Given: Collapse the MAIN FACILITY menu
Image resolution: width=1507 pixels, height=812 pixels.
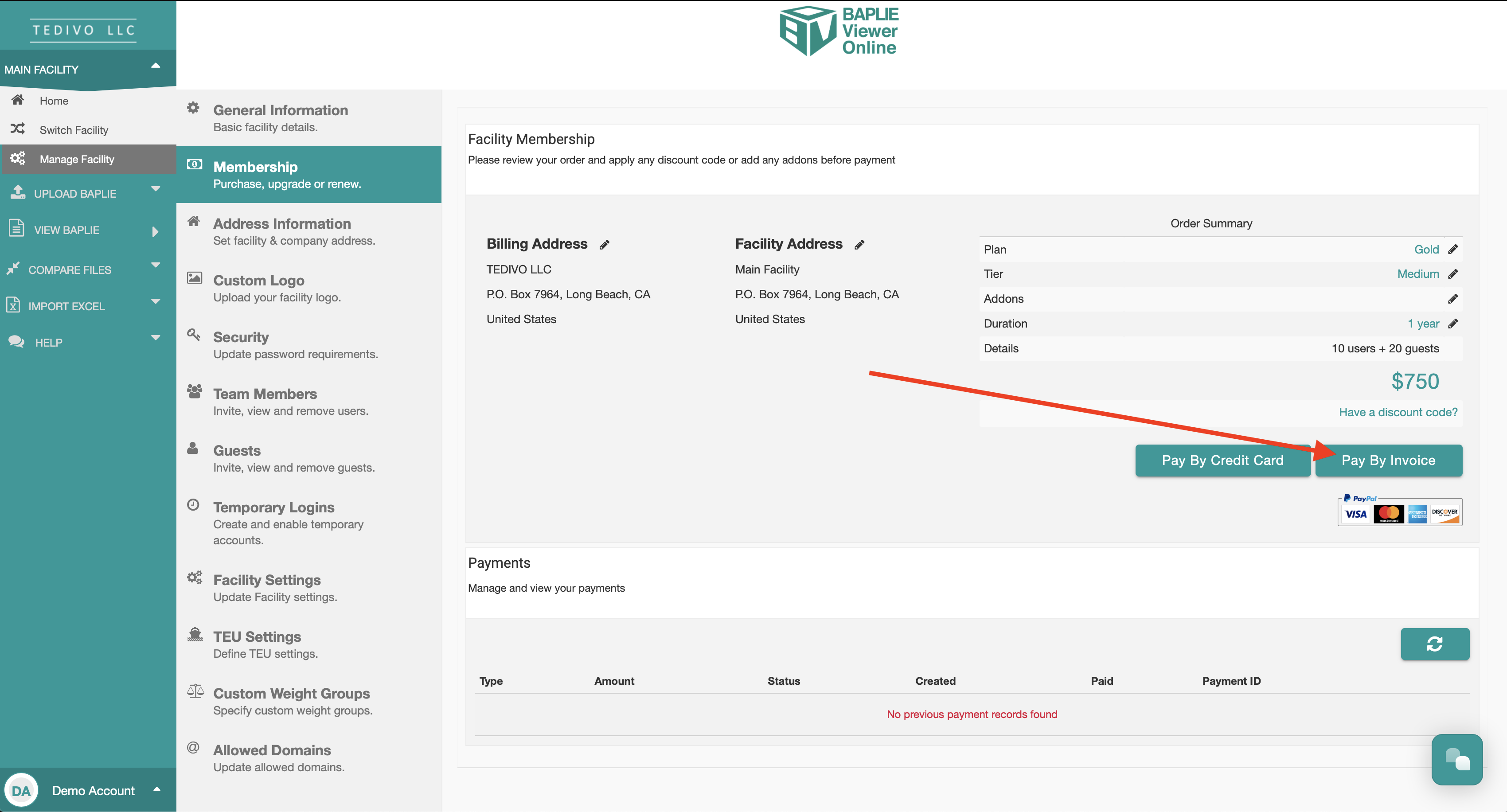Looking at the screenshot, I should point(155,66).
